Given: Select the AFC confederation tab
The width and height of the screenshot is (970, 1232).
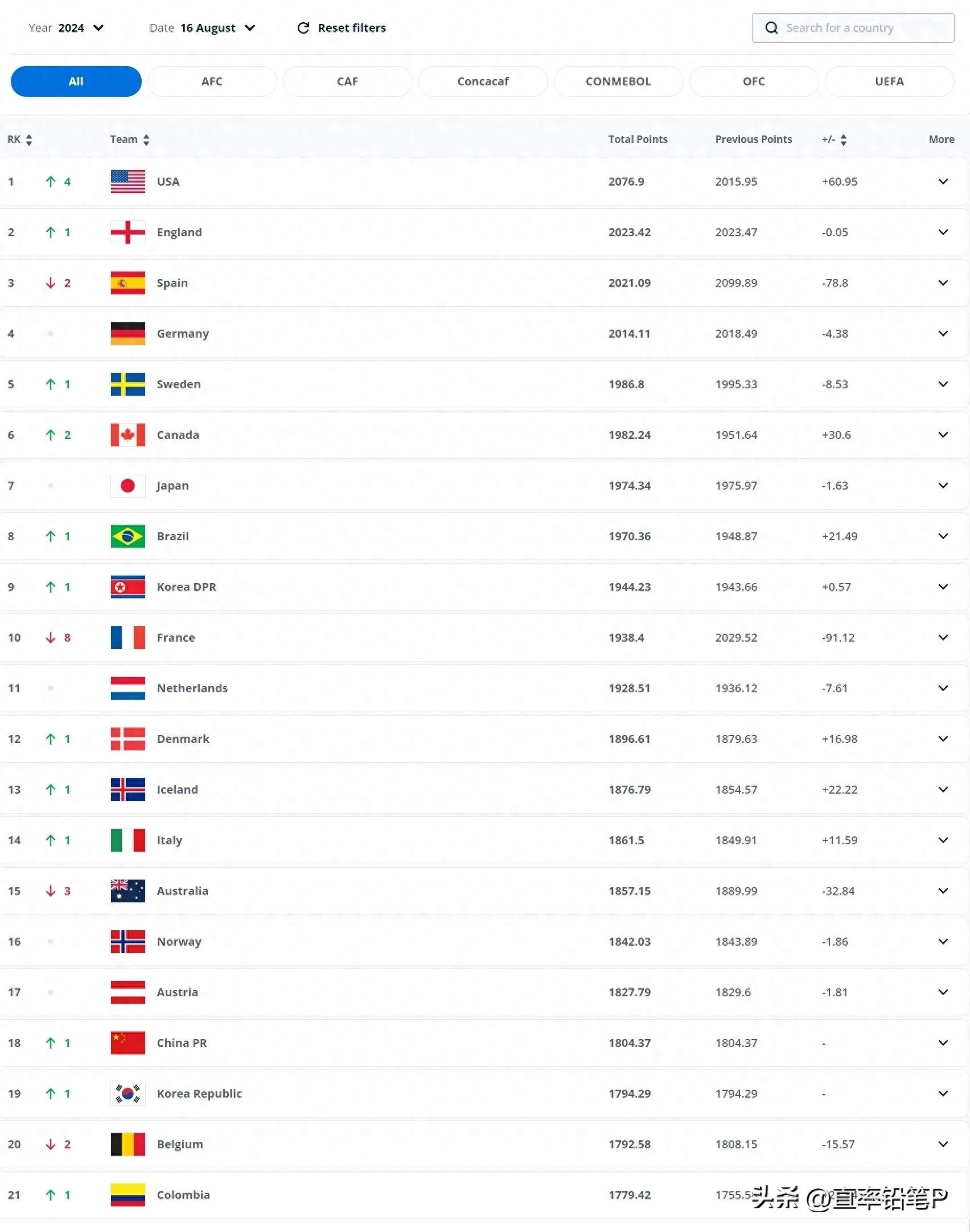Looking at the screenshot, I should 212,81.
